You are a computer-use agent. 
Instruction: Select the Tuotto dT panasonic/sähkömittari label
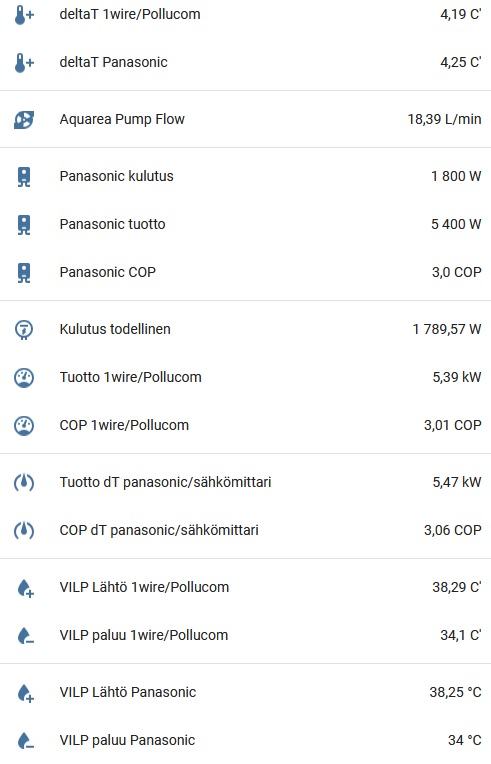click(165, 482)
